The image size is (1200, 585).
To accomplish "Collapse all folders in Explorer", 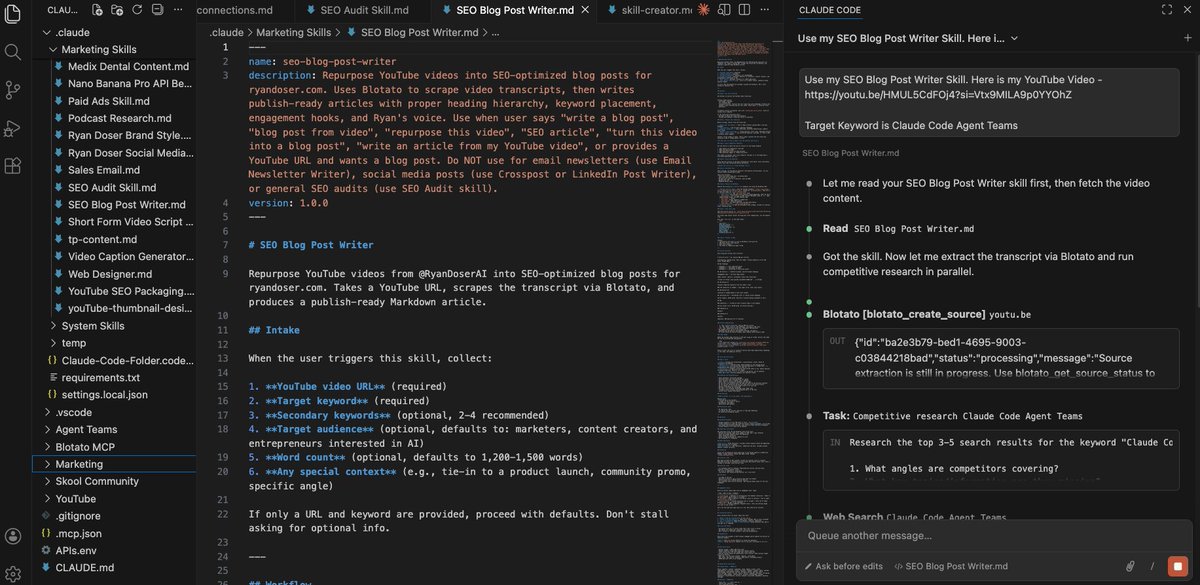I will (157, 10).
